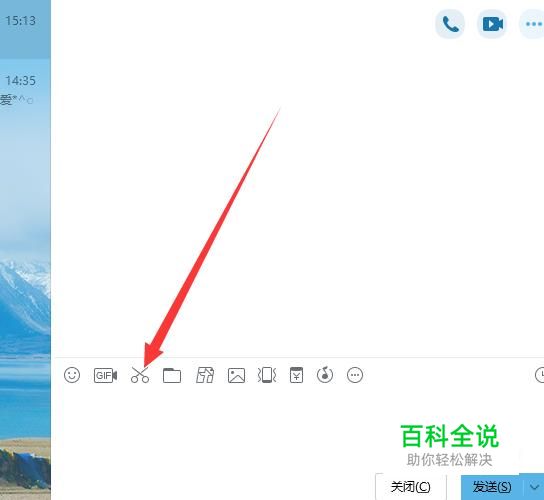
Task: Click the 关闭(C) button
Action: click(x=411, y=487)
